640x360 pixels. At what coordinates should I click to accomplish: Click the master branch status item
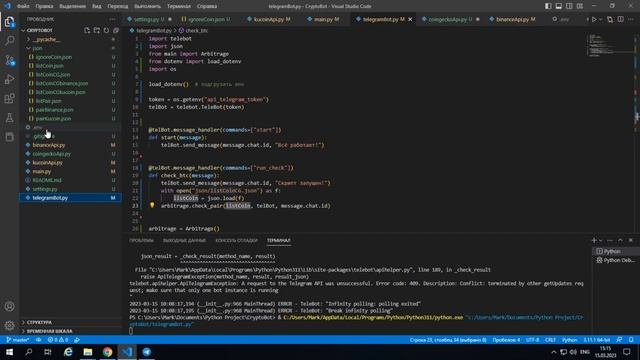click(x=18, y=340)
